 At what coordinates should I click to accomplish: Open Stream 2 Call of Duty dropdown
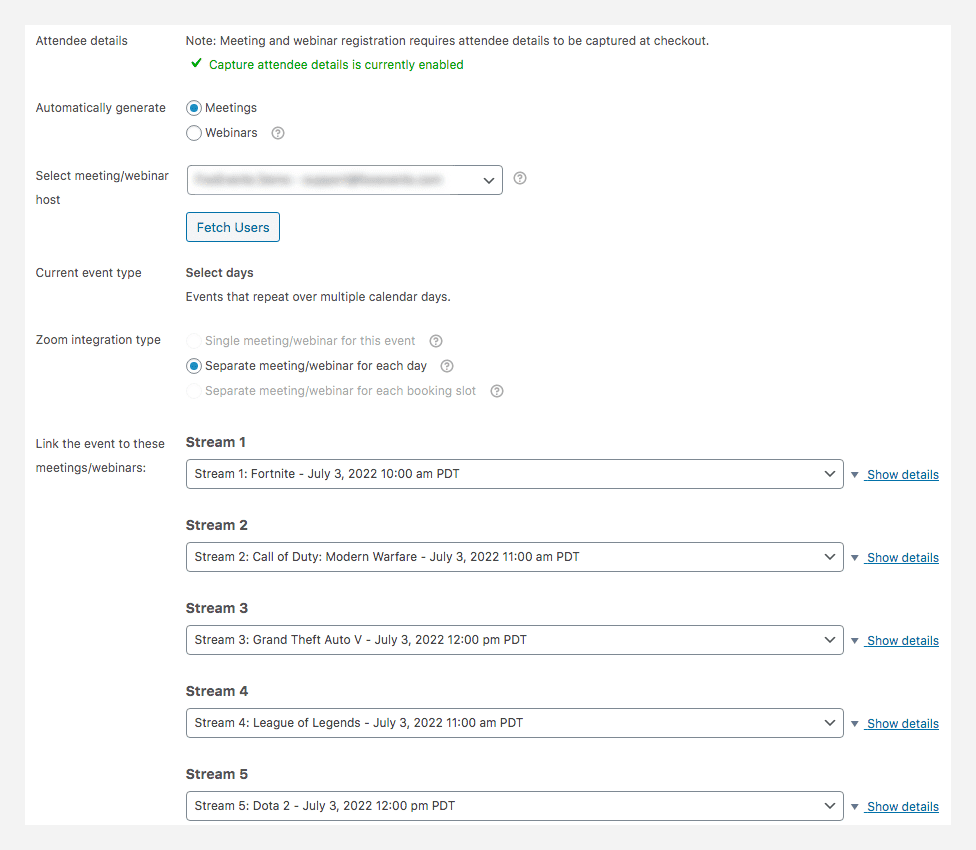pos(514,557)
